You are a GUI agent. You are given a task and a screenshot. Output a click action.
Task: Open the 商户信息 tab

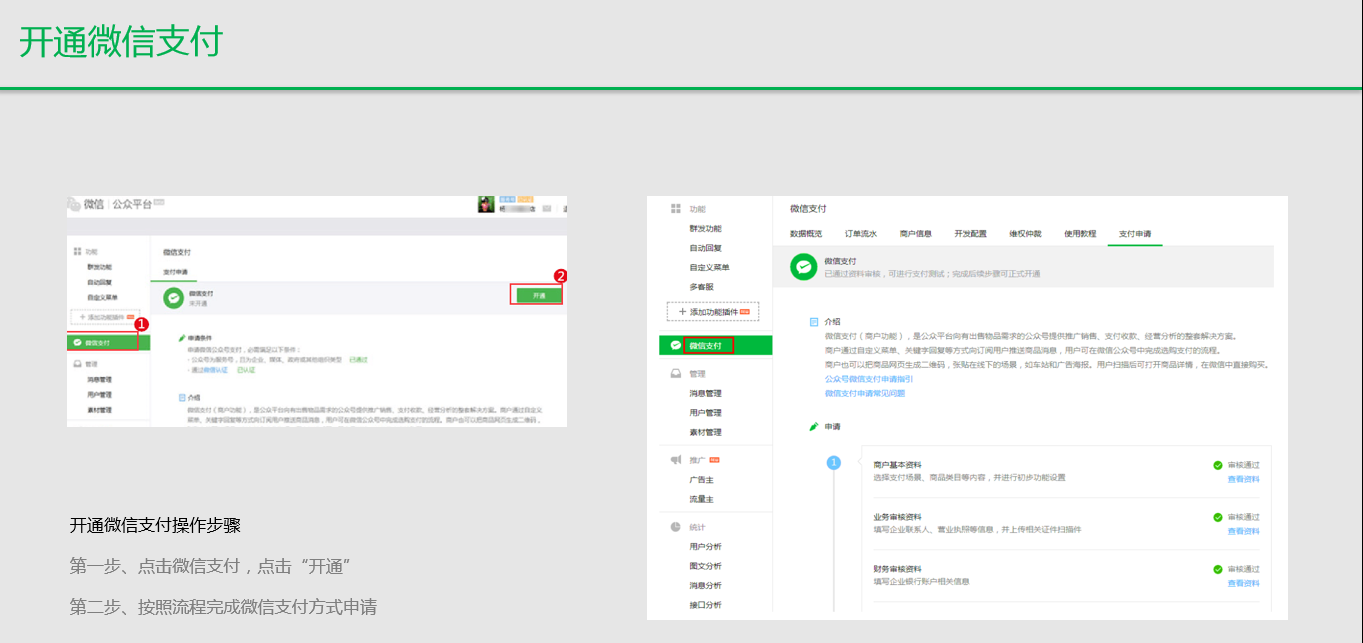point(916,234)
